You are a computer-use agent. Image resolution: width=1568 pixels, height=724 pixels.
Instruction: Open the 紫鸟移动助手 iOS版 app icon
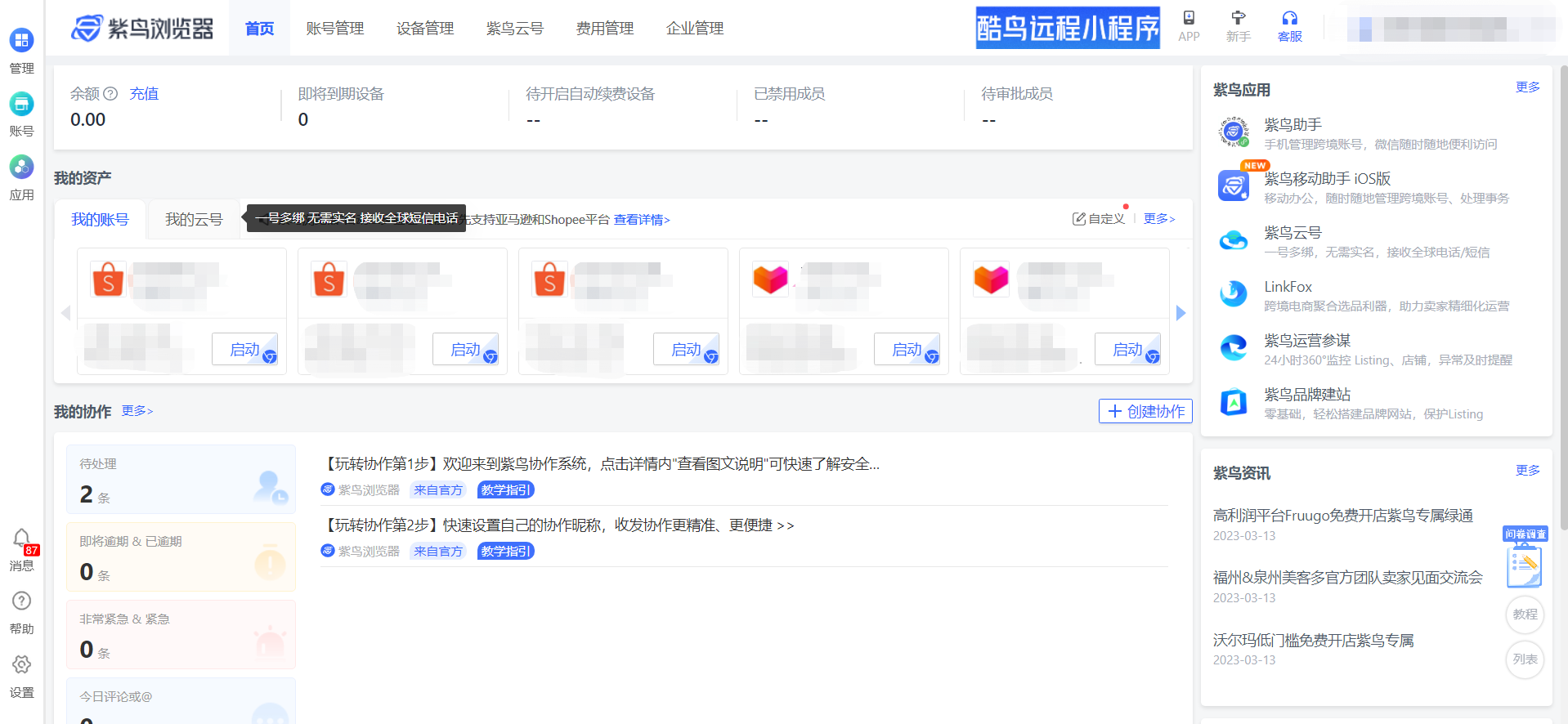[1234, 185]
